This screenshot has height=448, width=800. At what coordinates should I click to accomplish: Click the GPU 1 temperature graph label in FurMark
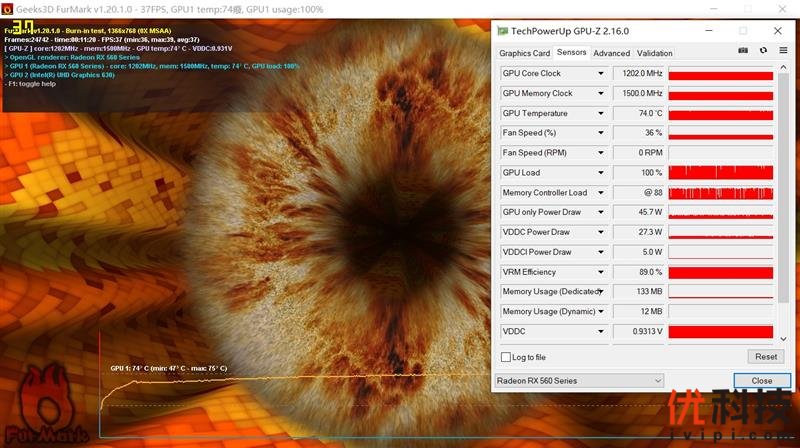(168, 368)
